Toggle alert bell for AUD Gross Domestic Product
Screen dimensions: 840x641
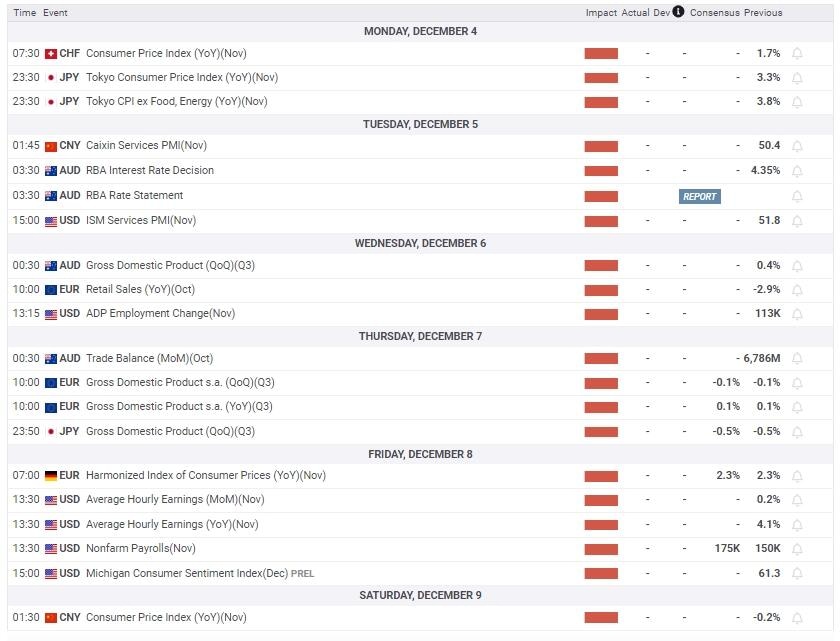coord(797,266)
